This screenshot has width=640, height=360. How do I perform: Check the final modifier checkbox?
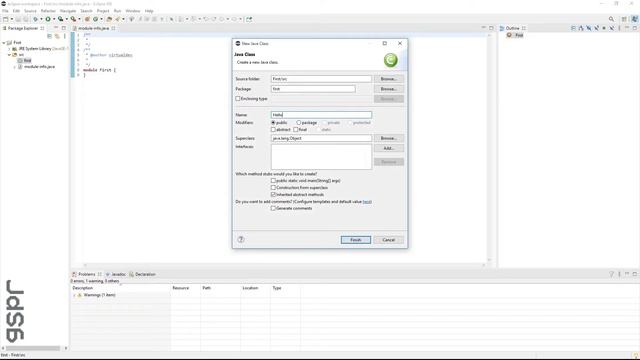[x=296, y=129]
